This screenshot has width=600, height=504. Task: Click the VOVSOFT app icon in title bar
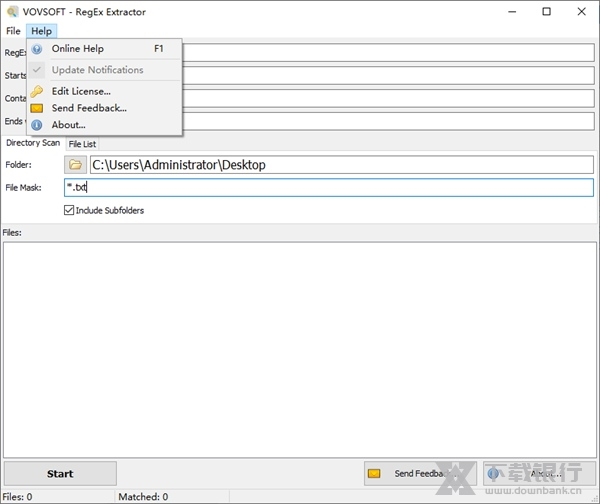coord(11,12)
